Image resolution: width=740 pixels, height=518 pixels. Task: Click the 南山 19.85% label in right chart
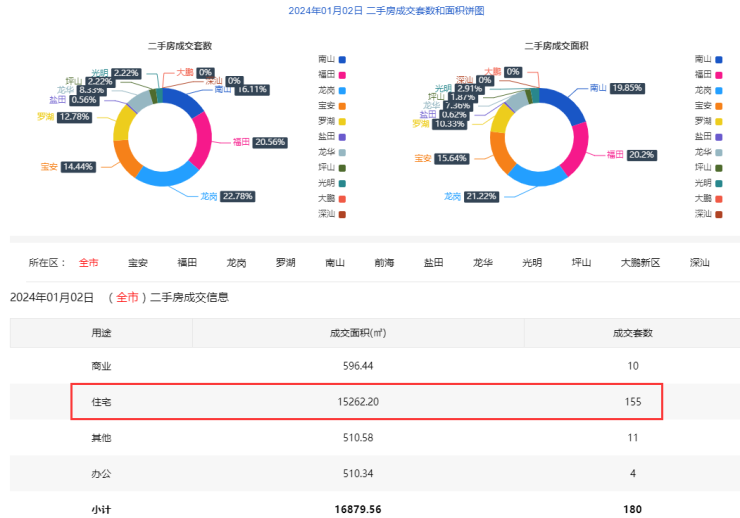pyautogui.click(x=617, y=88)
